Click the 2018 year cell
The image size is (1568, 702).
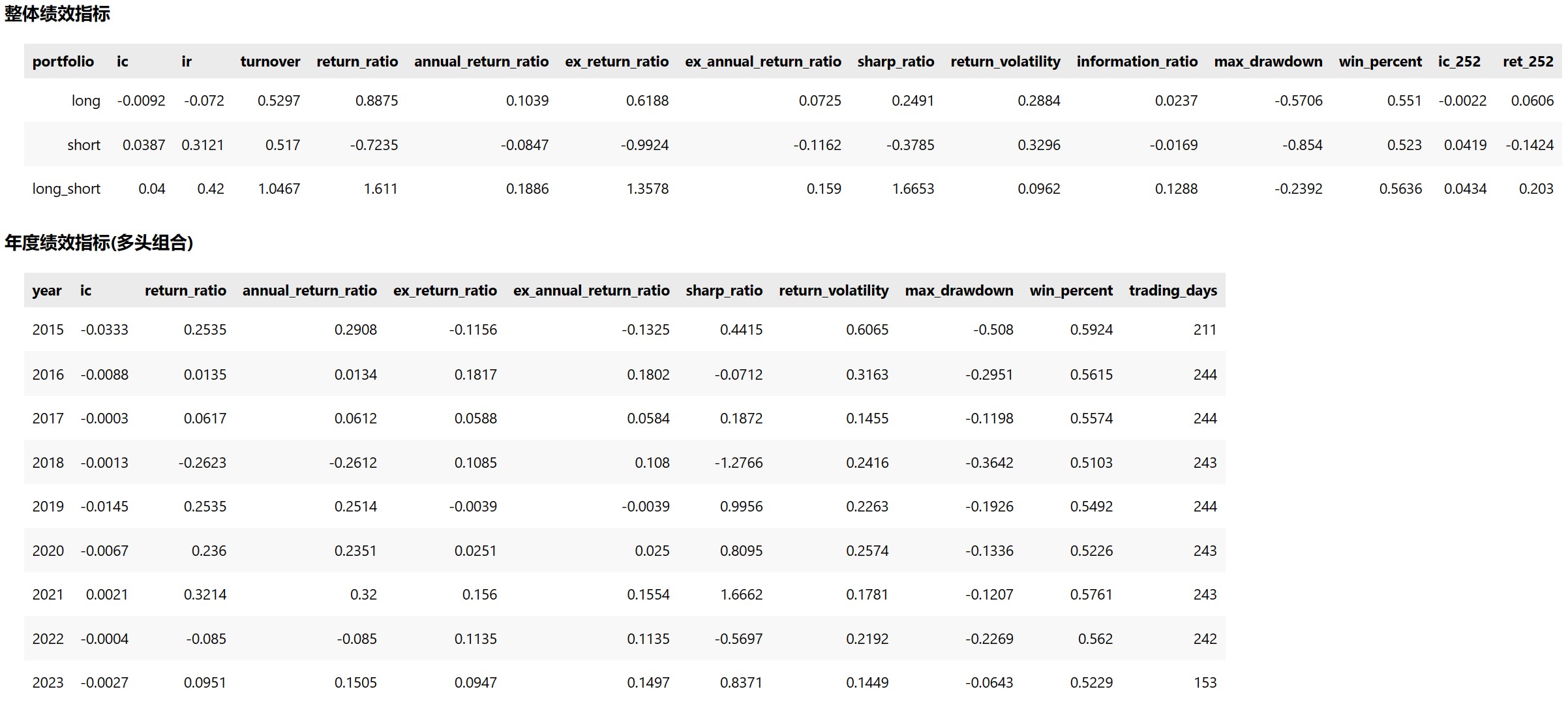pyautogui.click(x=48, y=463)
